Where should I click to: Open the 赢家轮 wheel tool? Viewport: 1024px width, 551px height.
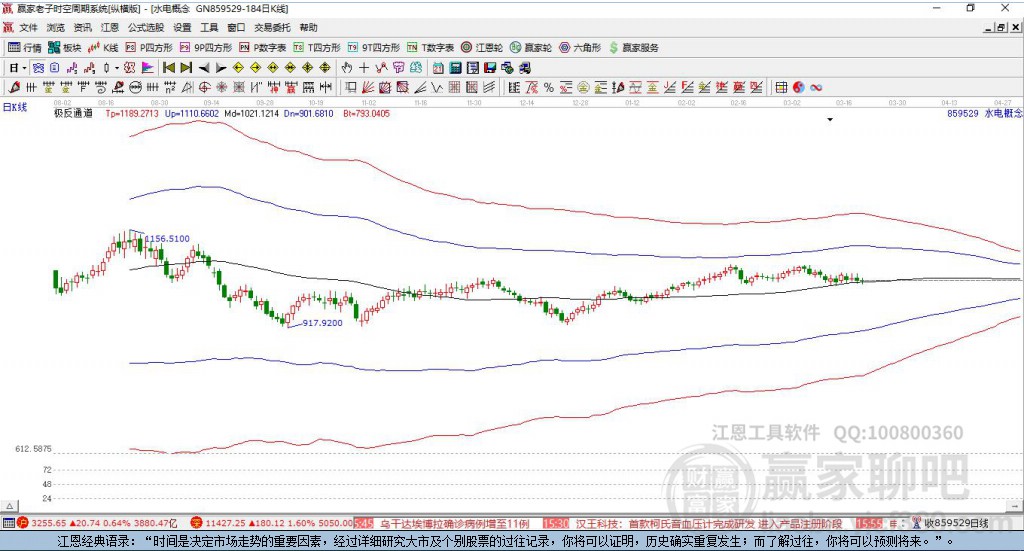pyautogui.click(x=531, y=48)
